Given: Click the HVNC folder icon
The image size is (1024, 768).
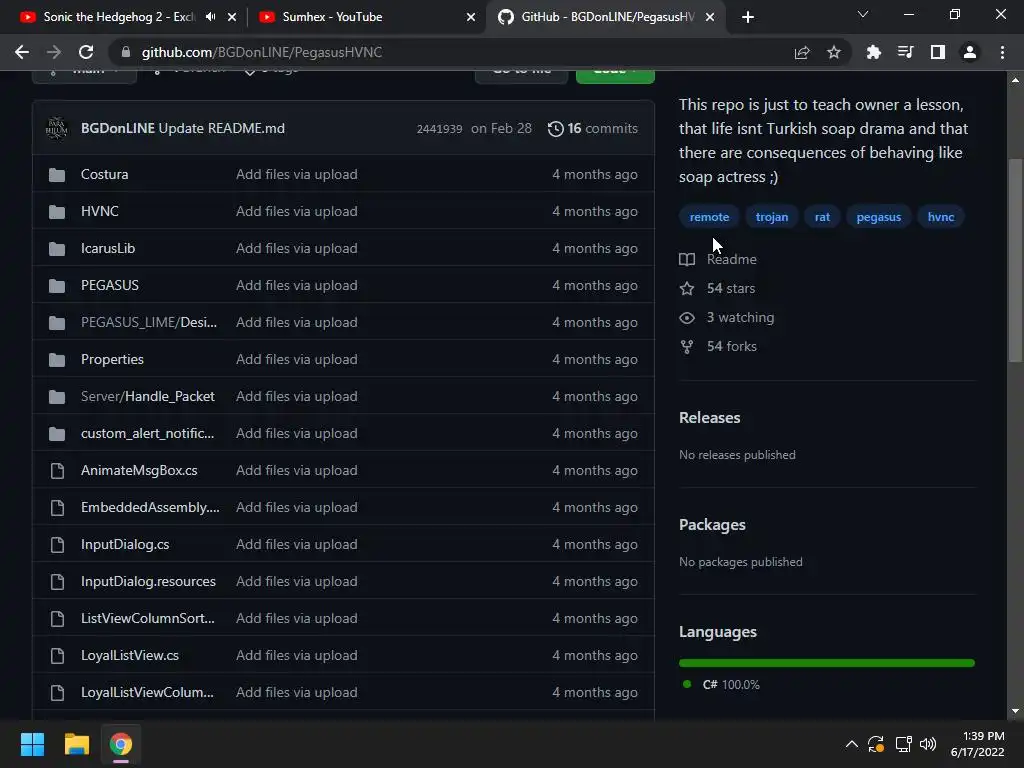Looking at the screenshot, I should (x=57, y=212).
